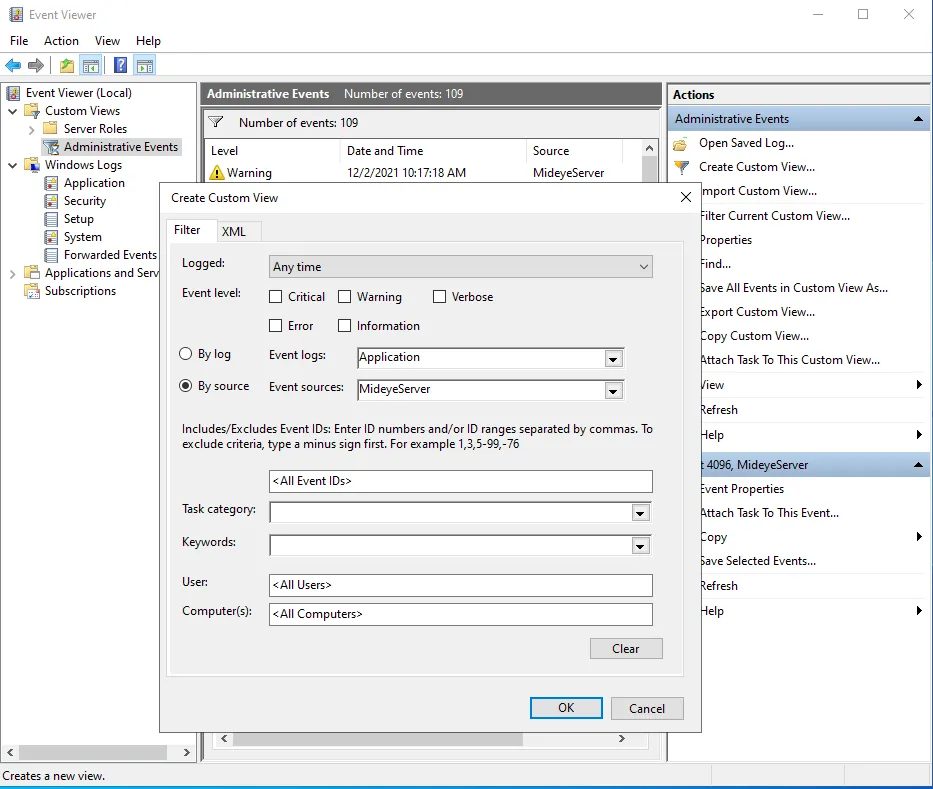Screen dimensions: 933x789
Task: Expand the Applications and Services Logs node
Action: coord(13,272)
